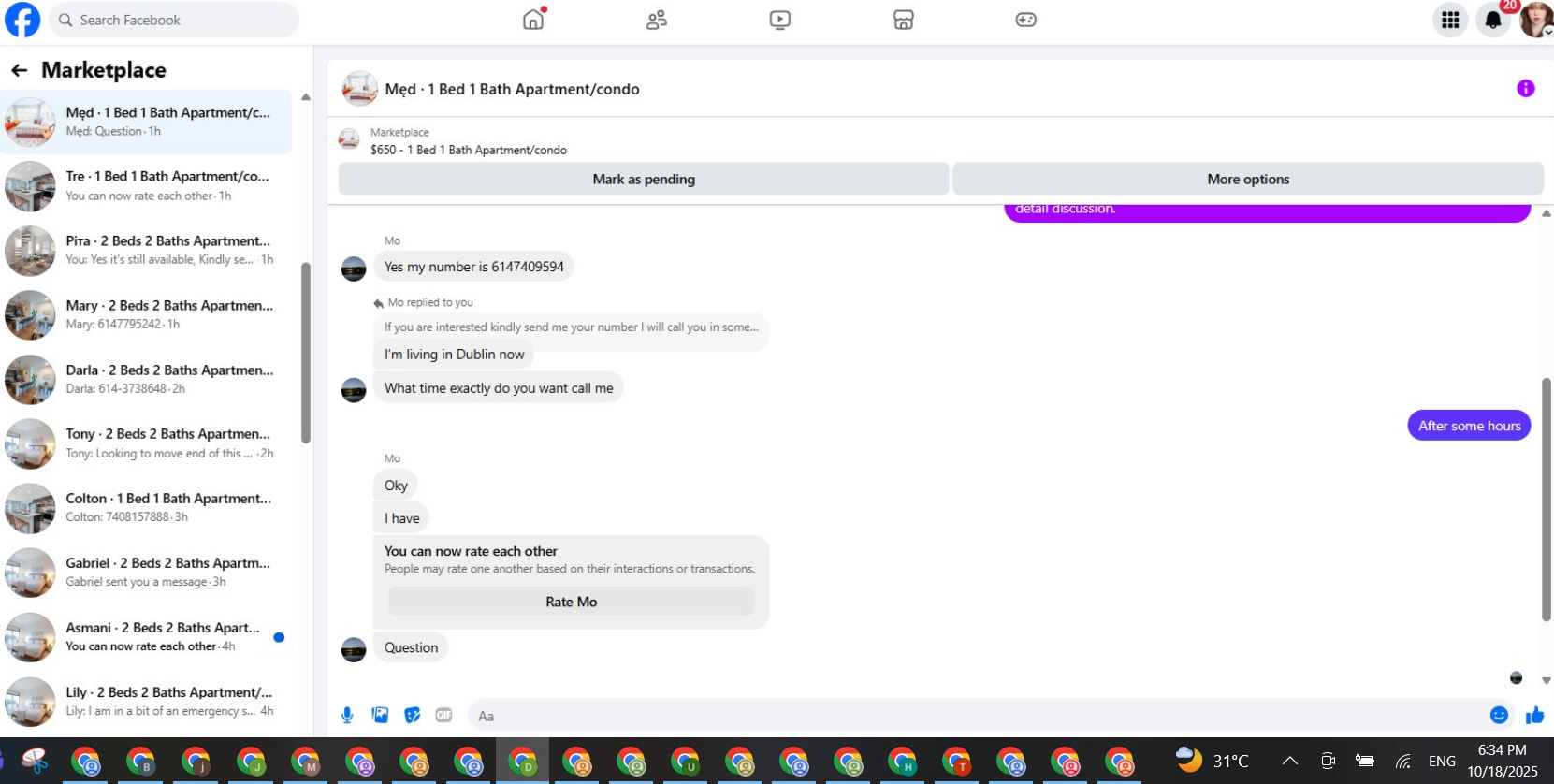This screenshot has height=784, width=1554.
Task: Open the battery status tray icon
Action: pos(1365,761)
